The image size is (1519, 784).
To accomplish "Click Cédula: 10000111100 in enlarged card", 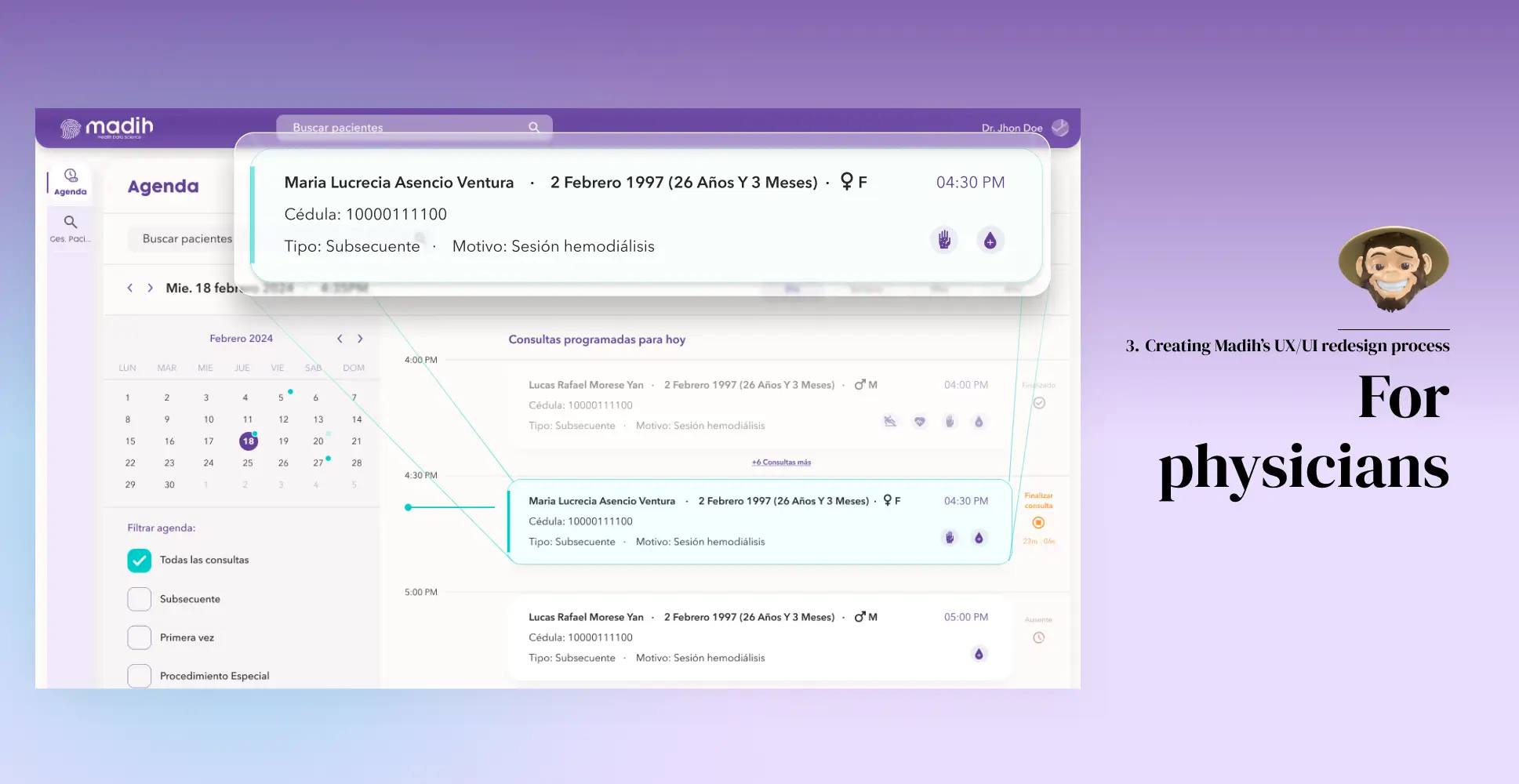I will click(x=365, y=214).
